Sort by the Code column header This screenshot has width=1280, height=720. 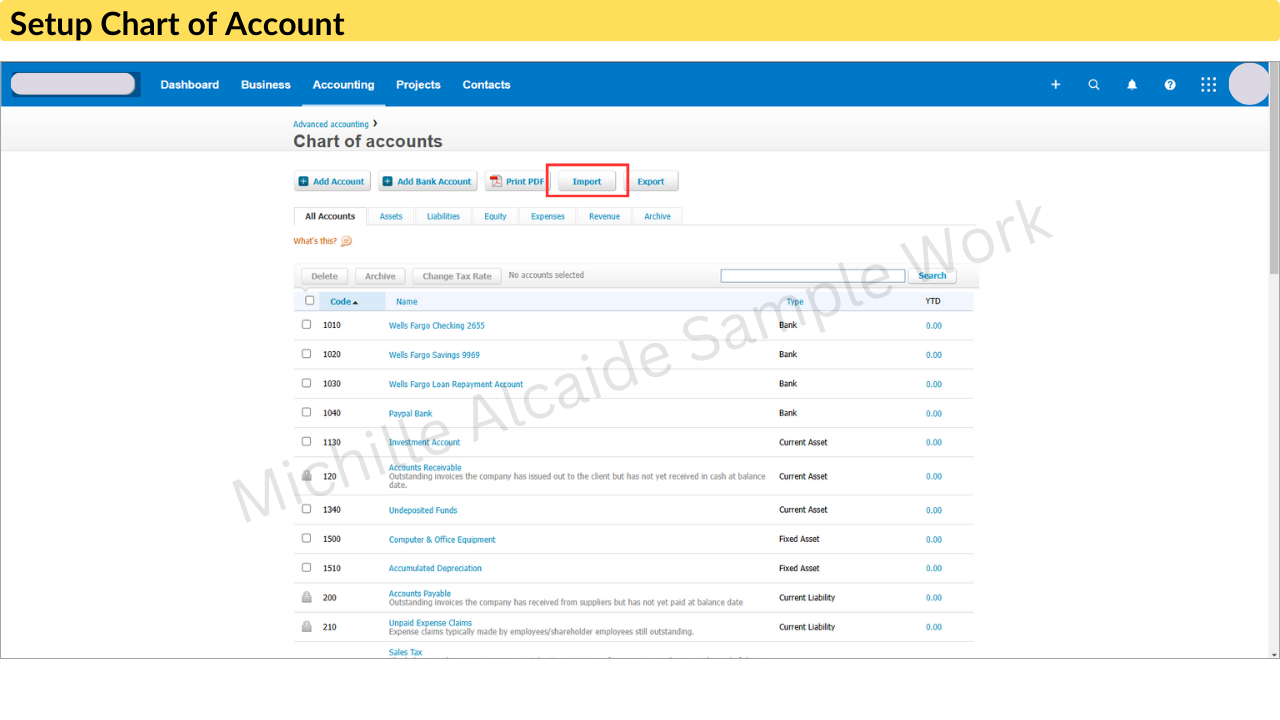tap(344, 301)
